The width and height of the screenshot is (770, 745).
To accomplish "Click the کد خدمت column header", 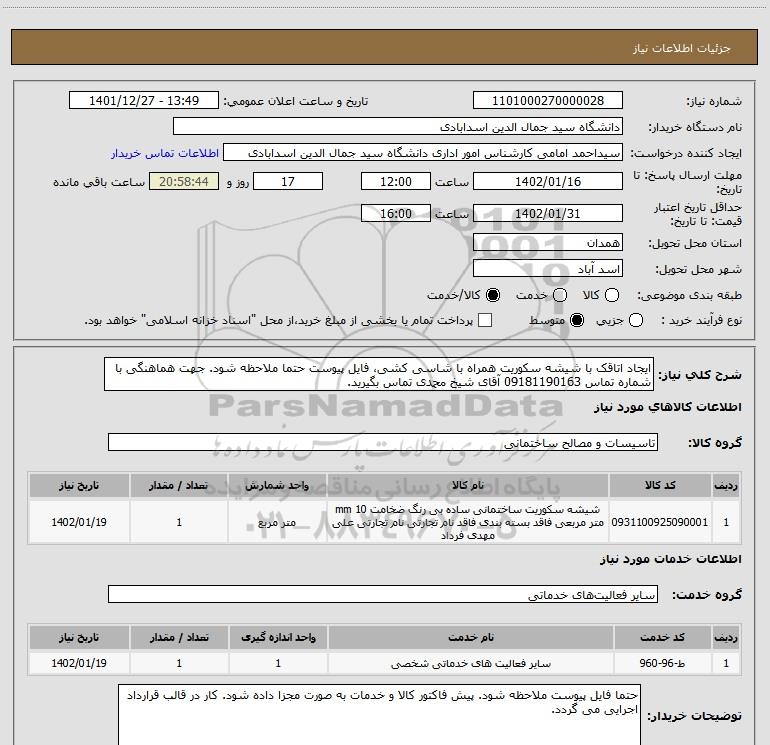I will [x=662, y=637].
